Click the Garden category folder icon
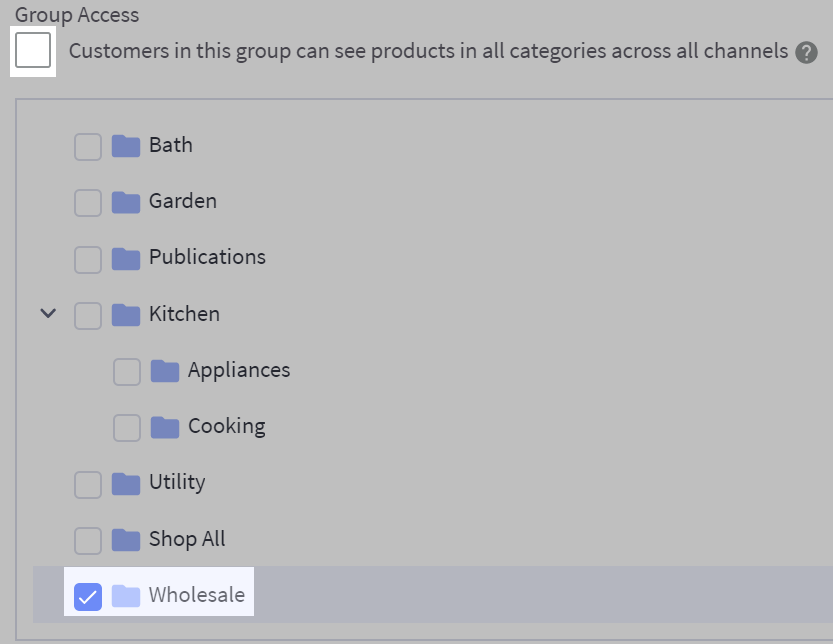This screenshot has width=833, height=644. 125,202
